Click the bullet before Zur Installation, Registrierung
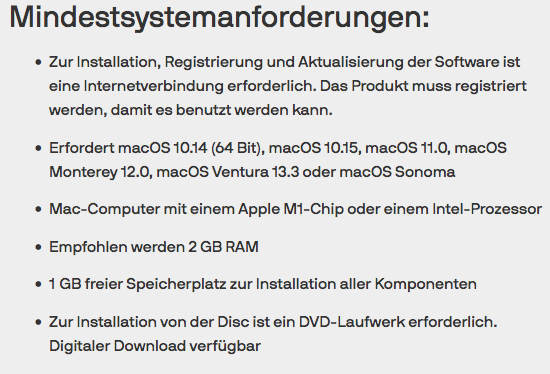Screen dimensions: 550x374 (x=39, y=63)
